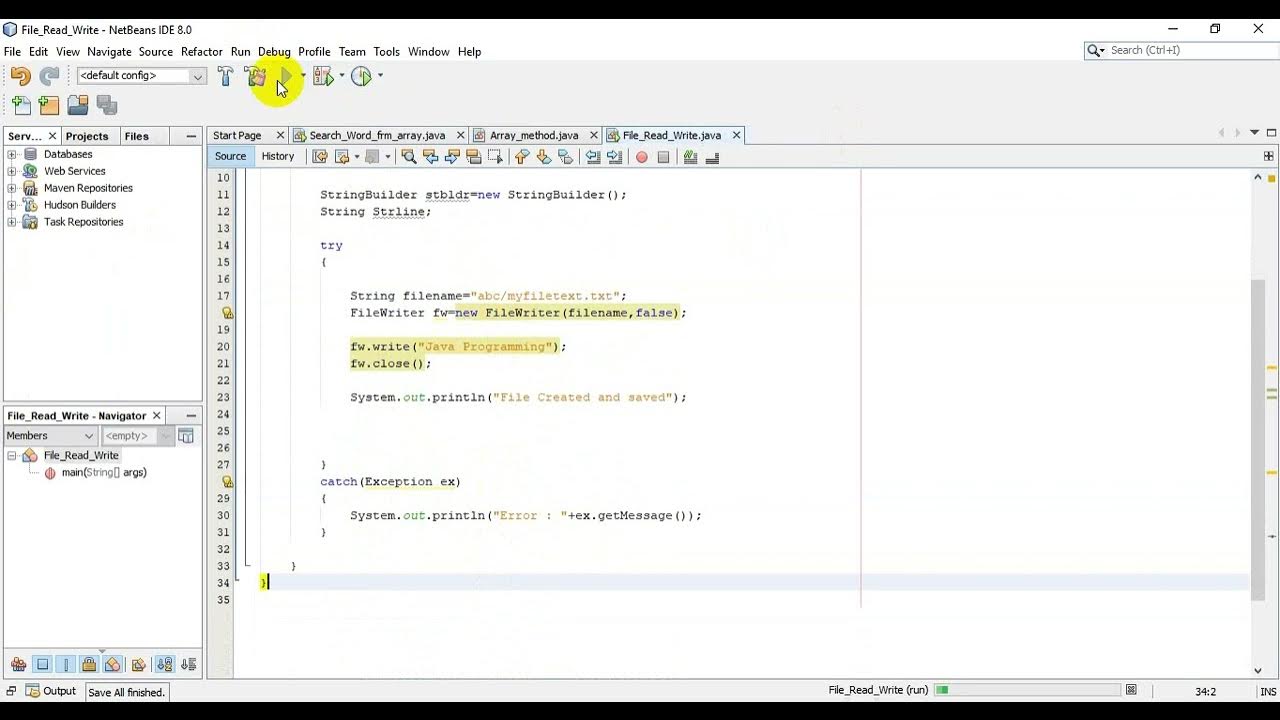Open the Members dropdown in Navigator
Viewport: 1280px width, 720px height.
50,435
